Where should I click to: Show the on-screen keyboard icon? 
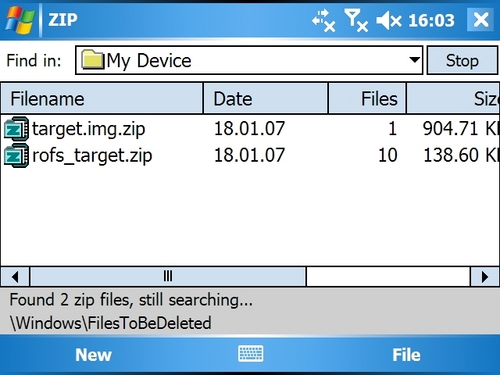click(x=251, y=354)
